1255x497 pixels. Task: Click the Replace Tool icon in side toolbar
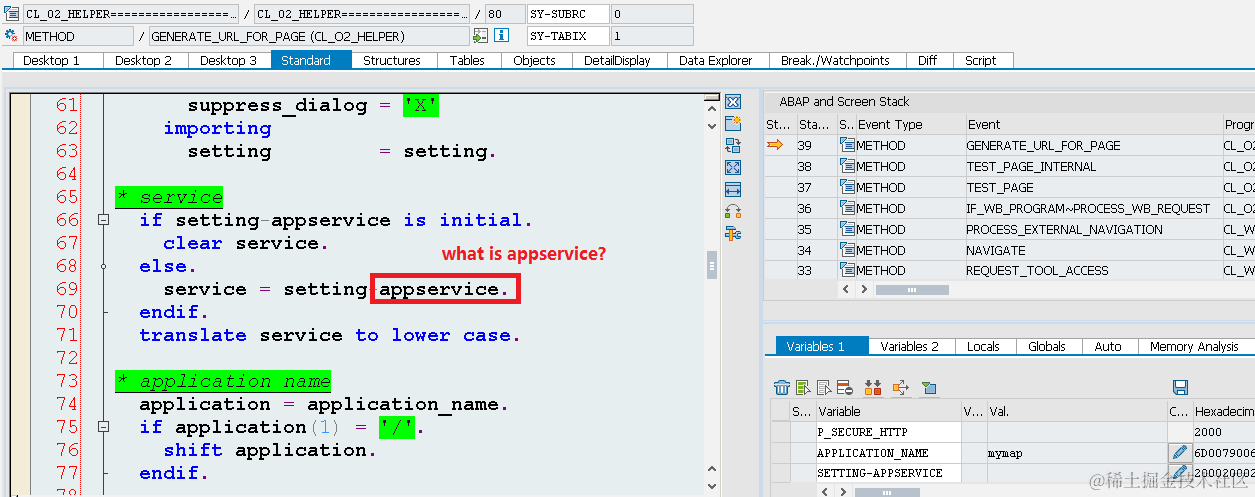[733, 146]
